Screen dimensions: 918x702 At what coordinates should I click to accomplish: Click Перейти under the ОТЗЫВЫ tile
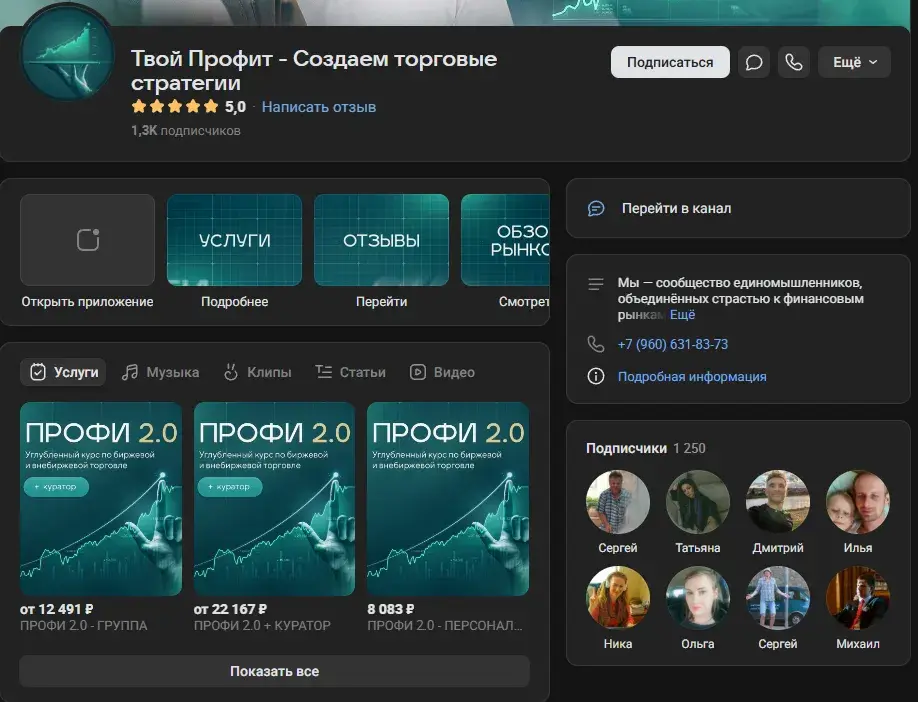[x=381, y=302]
